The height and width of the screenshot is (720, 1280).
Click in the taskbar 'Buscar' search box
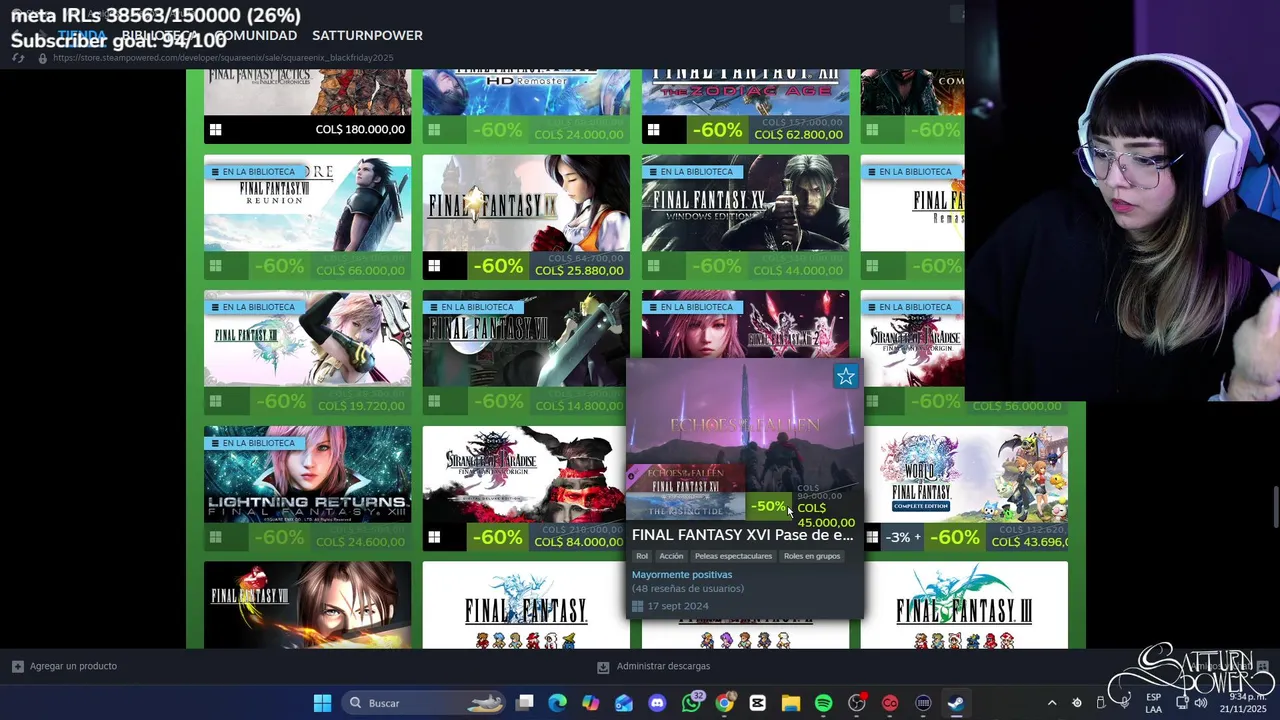click(x=424, y=703)
